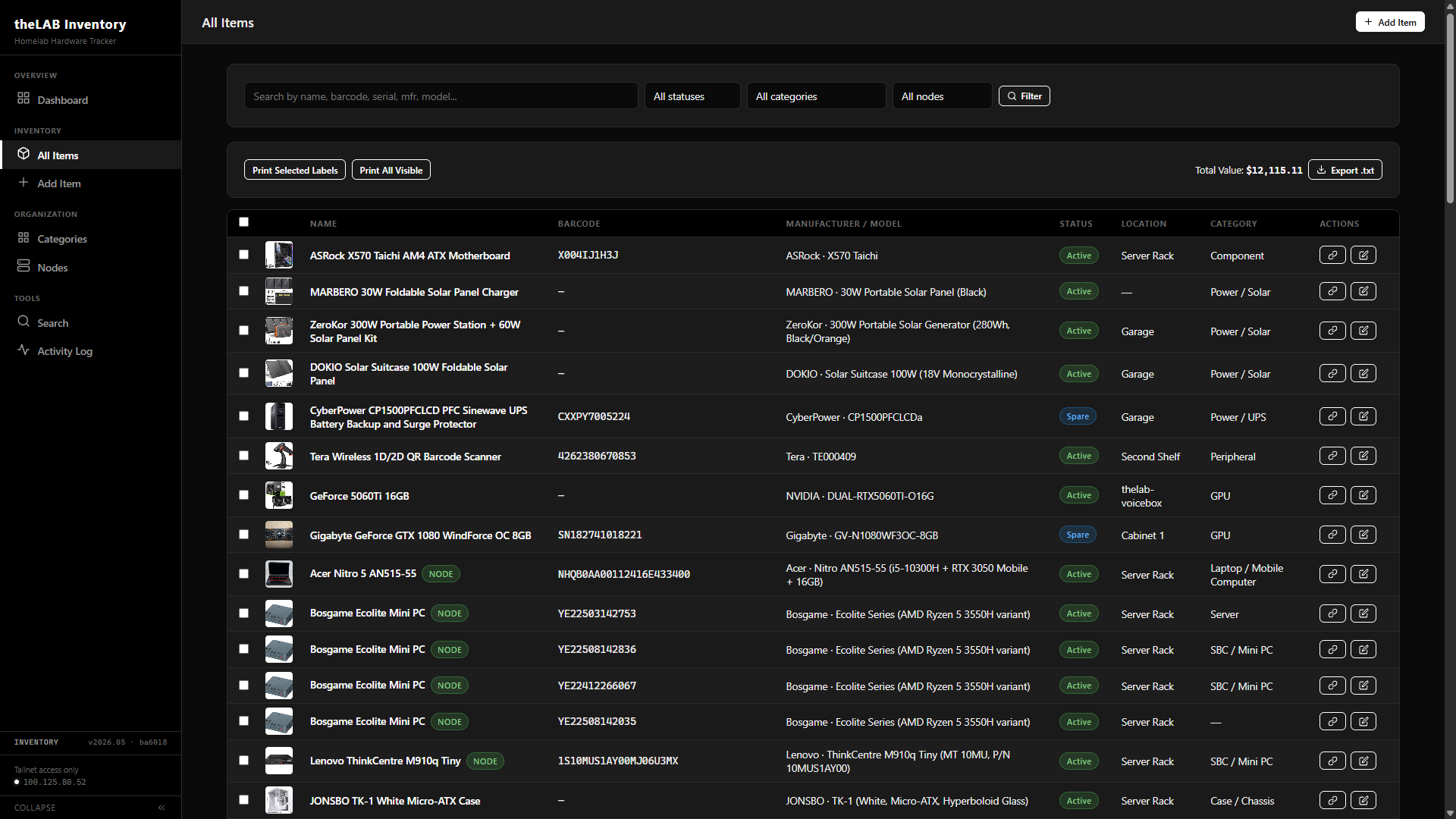Viewport: 1456px width, 819px height.
Task: Click the COLLAPSE label in sidebar footer
Action: tap(35, 808)
